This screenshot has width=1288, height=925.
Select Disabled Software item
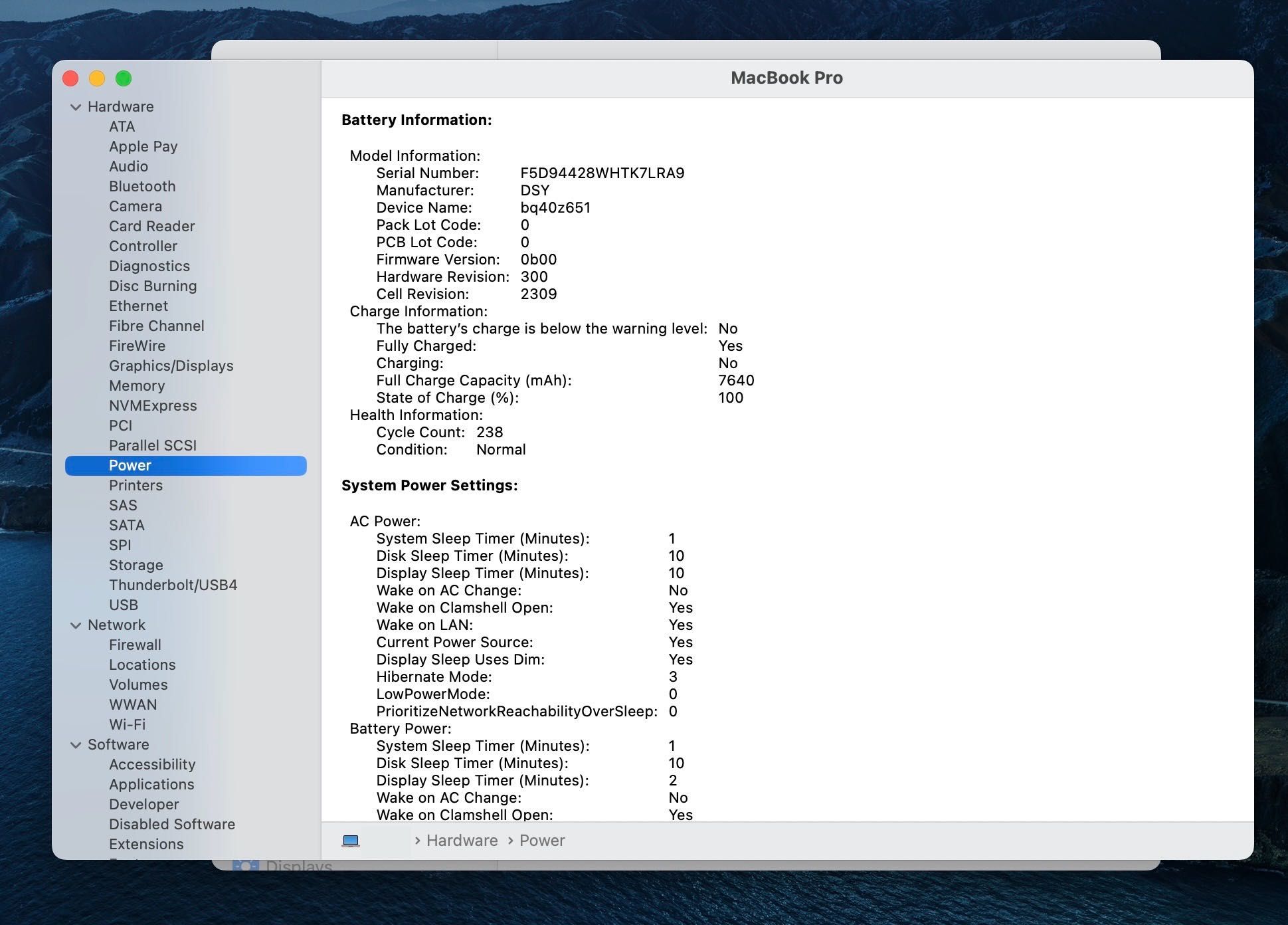pyautogui.click(x=172, y=825)
